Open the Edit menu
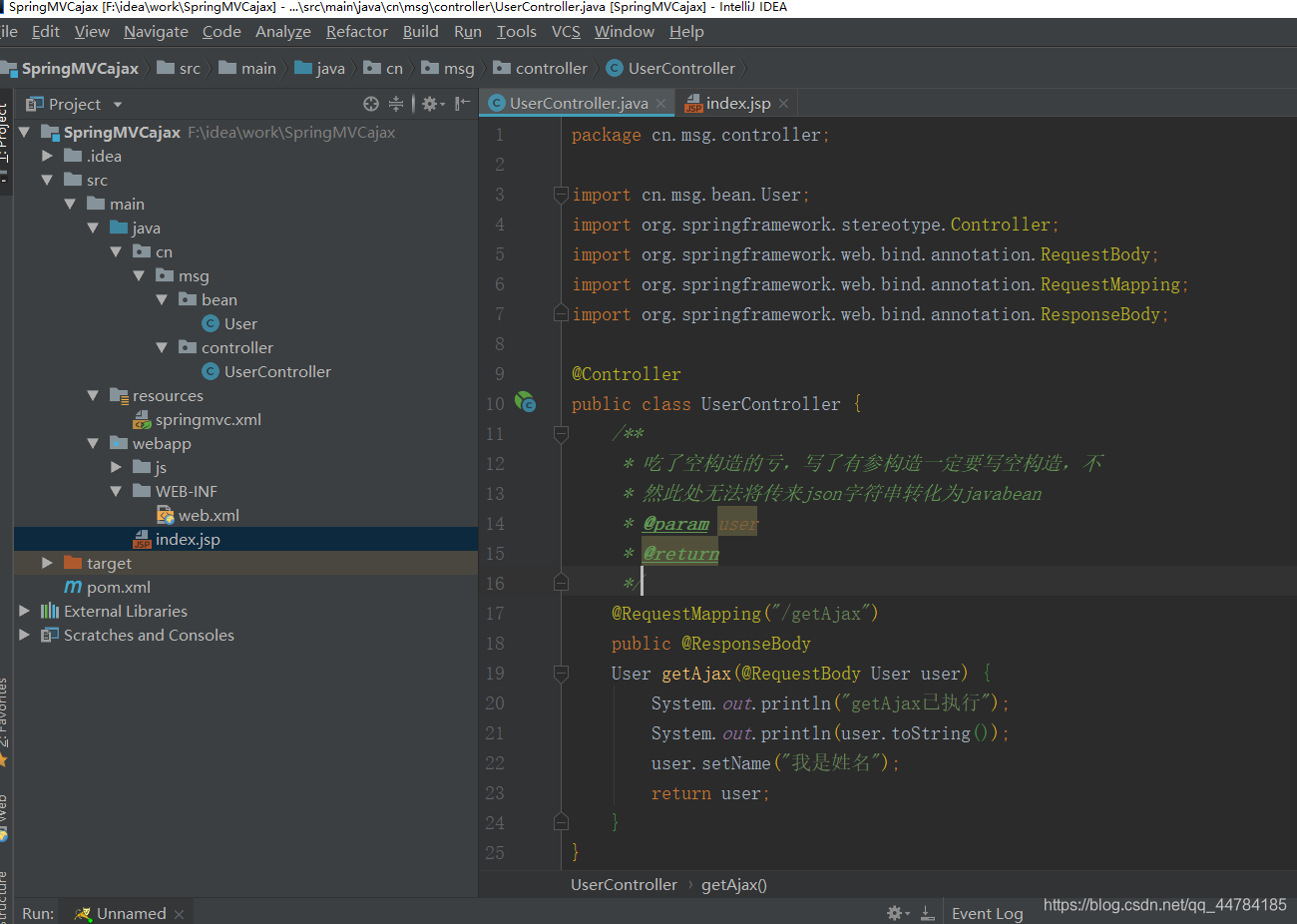Screen dimensions: 1297x924 46,32
